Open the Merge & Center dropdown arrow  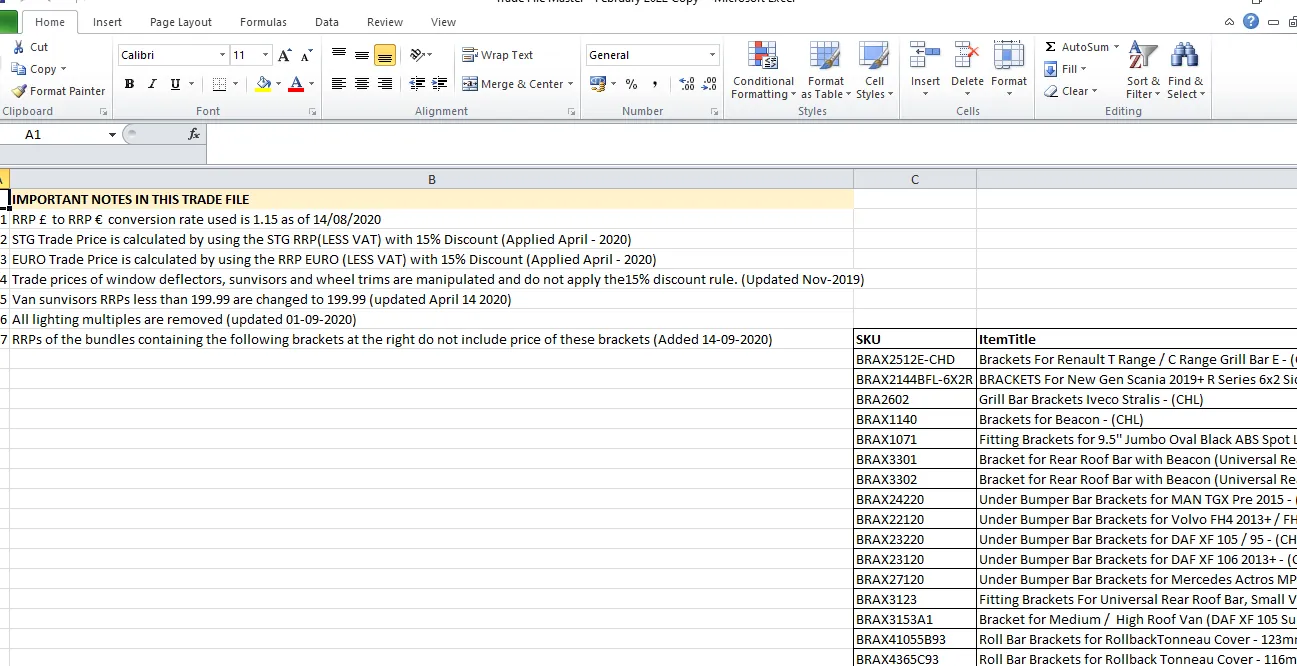tap(570, 84)
